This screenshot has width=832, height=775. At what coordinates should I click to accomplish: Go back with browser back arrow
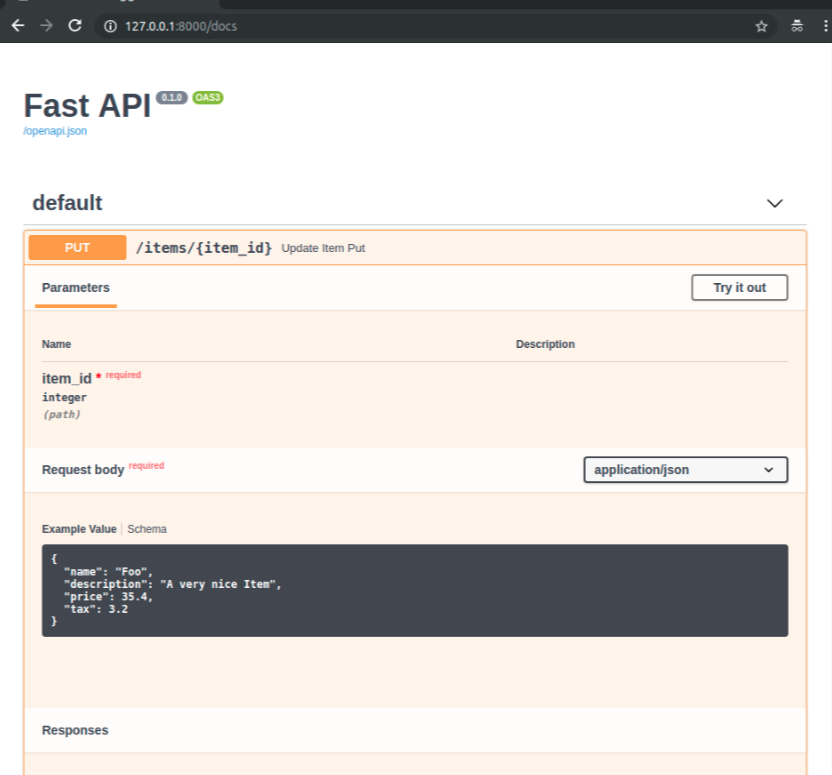[18, 25]
